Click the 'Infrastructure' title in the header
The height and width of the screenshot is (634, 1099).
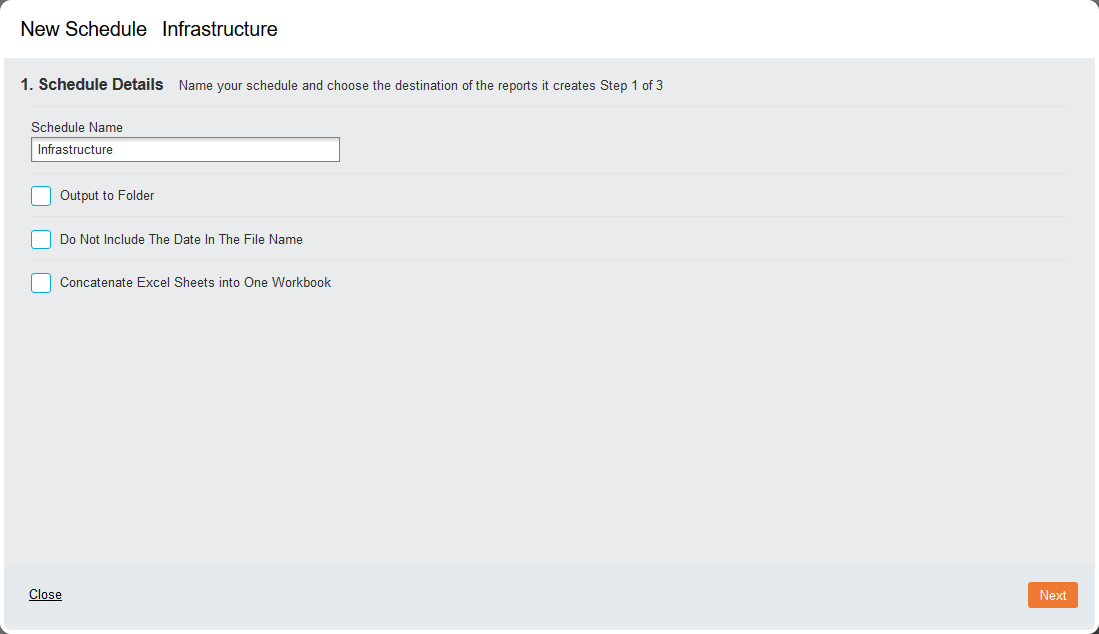[220, 29]
